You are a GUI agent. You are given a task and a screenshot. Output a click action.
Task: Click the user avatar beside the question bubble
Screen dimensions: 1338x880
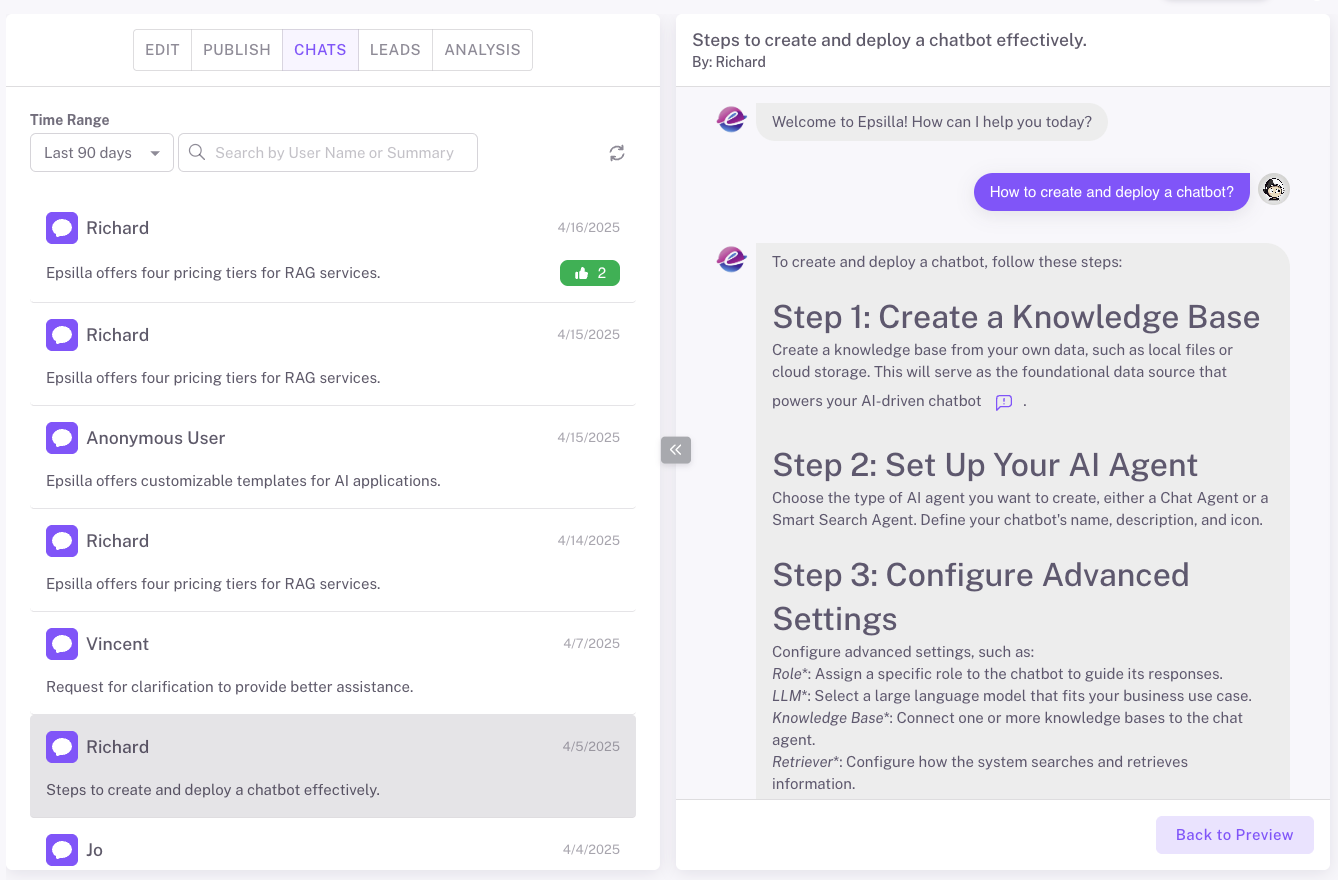[x=1273, y=190]
